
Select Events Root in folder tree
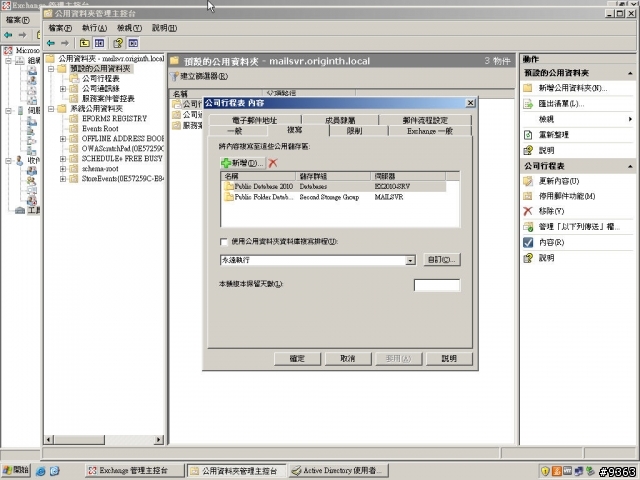click(100, 129)
